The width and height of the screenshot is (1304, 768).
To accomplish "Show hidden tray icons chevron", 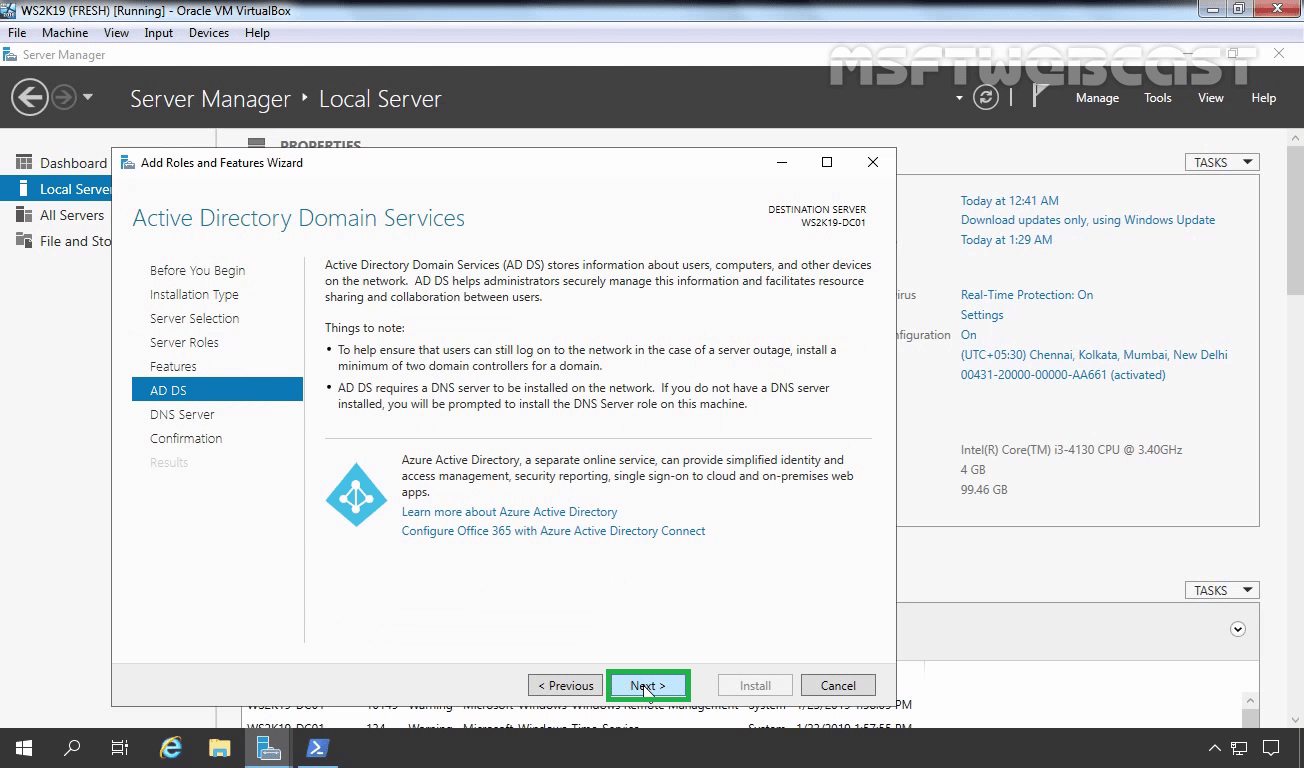I will pos(1215,748).
